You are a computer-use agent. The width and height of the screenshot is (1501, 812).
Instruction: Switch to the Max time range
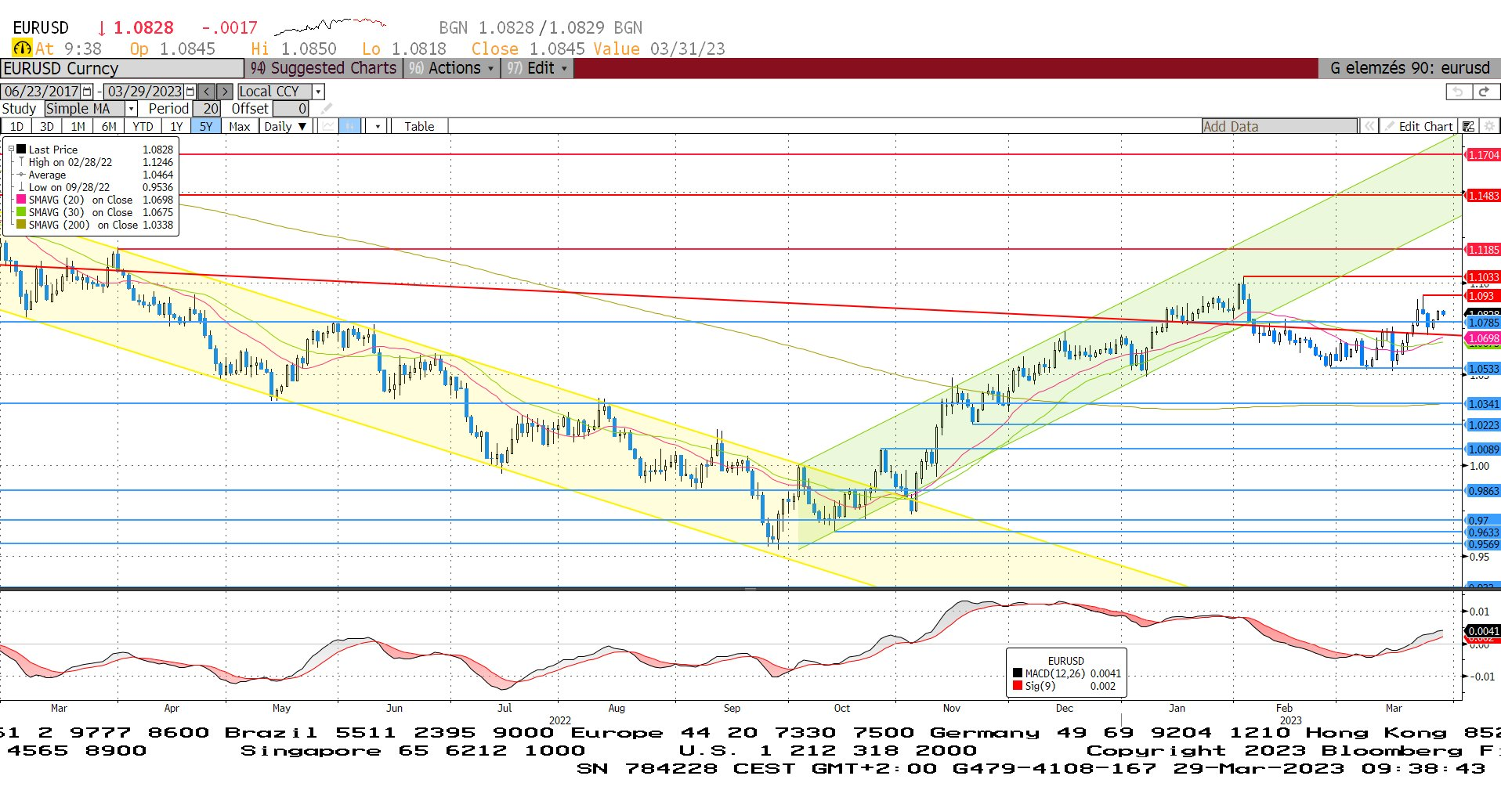pyautogui.click(x=239, y=126)
